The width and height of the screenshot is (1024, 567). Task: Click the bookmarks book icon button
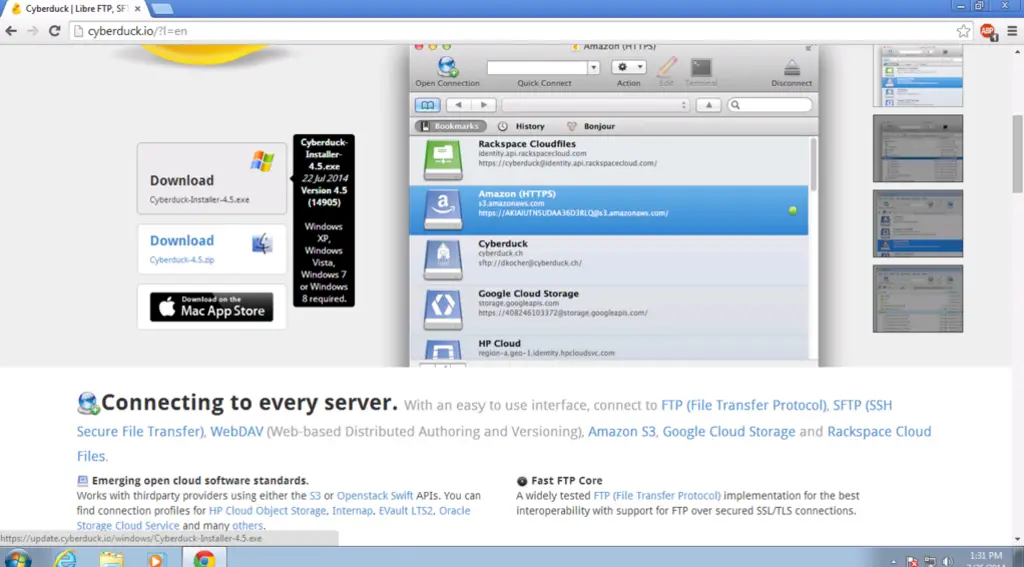pyautogui.click(x=427, y=105)
